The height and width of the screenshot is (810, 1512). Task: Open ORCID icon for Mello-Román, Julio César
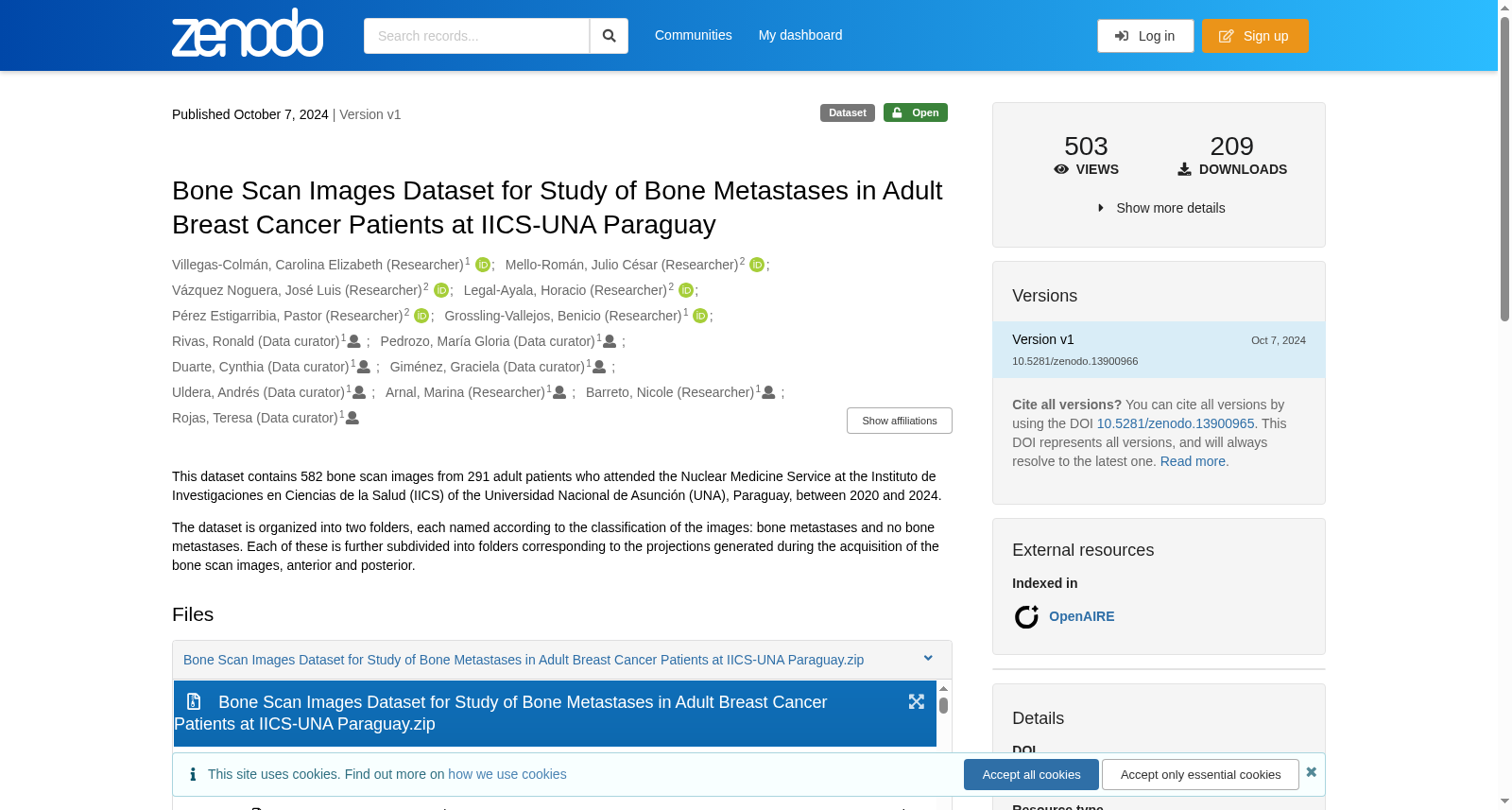tap(757, 265)
